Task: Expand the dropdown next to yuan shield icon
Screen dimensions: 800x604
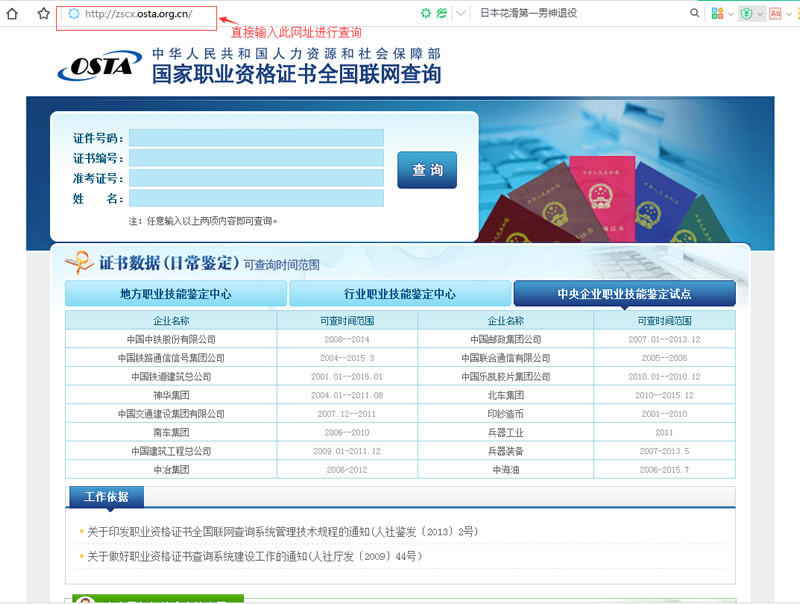Action: (x=759, y=14)
